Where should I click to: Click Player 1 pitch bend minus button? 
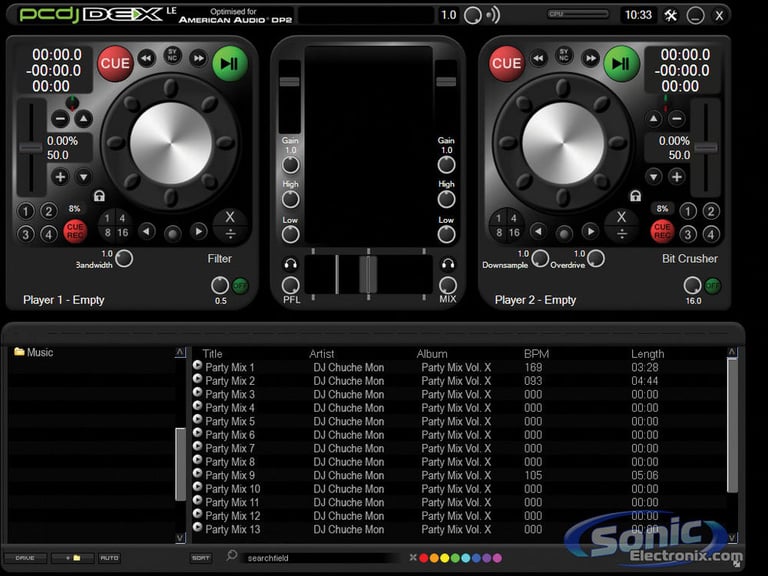(x=60, y=119)
